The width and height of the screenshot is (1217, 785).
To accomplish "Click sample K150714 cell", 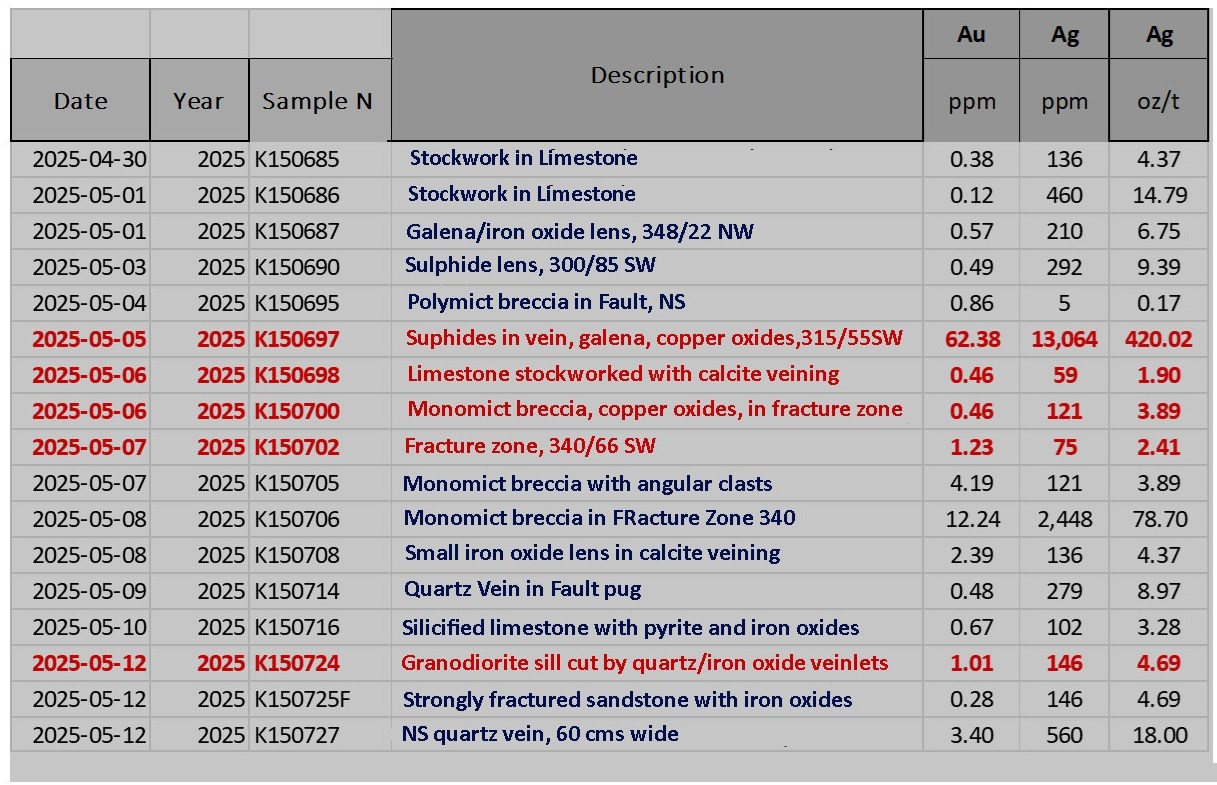I will click(297, 591).
